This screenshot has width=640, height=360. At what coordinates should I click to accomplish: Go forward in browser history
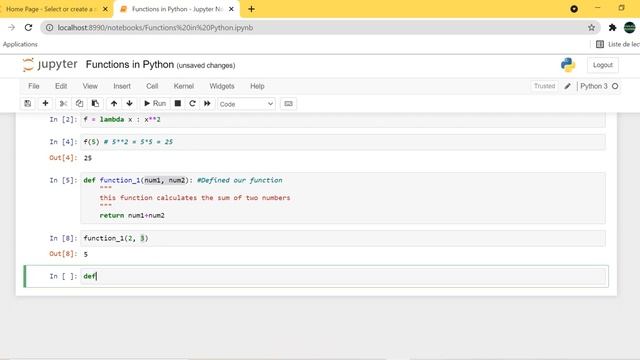(11, 27)
